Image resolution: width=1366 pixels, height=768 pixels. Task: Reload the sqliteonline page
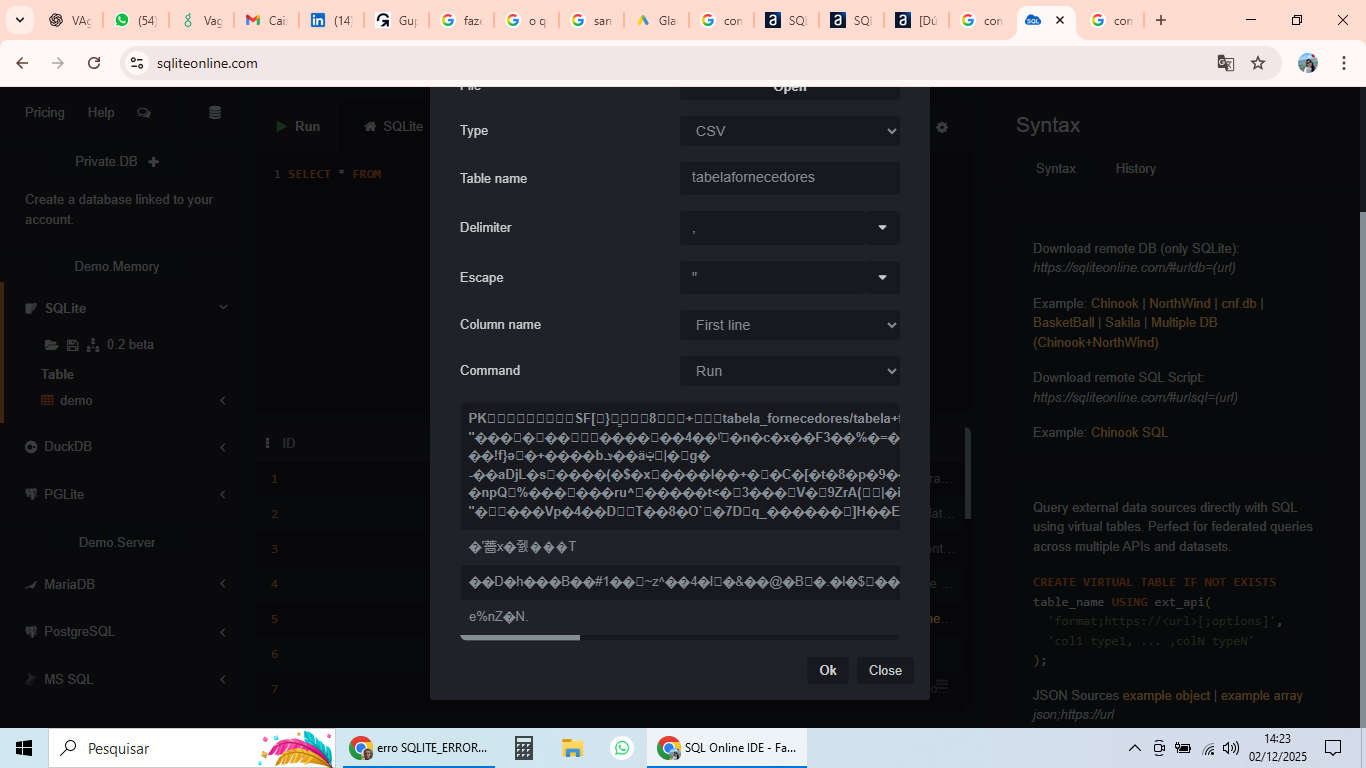tap(94, 63)
